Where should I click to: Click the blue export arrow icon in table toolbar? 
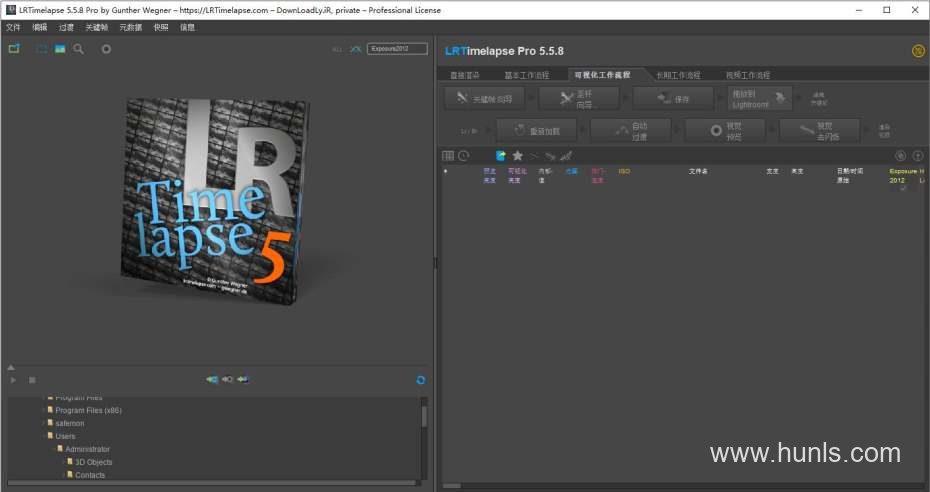click(x=501, y=156)
